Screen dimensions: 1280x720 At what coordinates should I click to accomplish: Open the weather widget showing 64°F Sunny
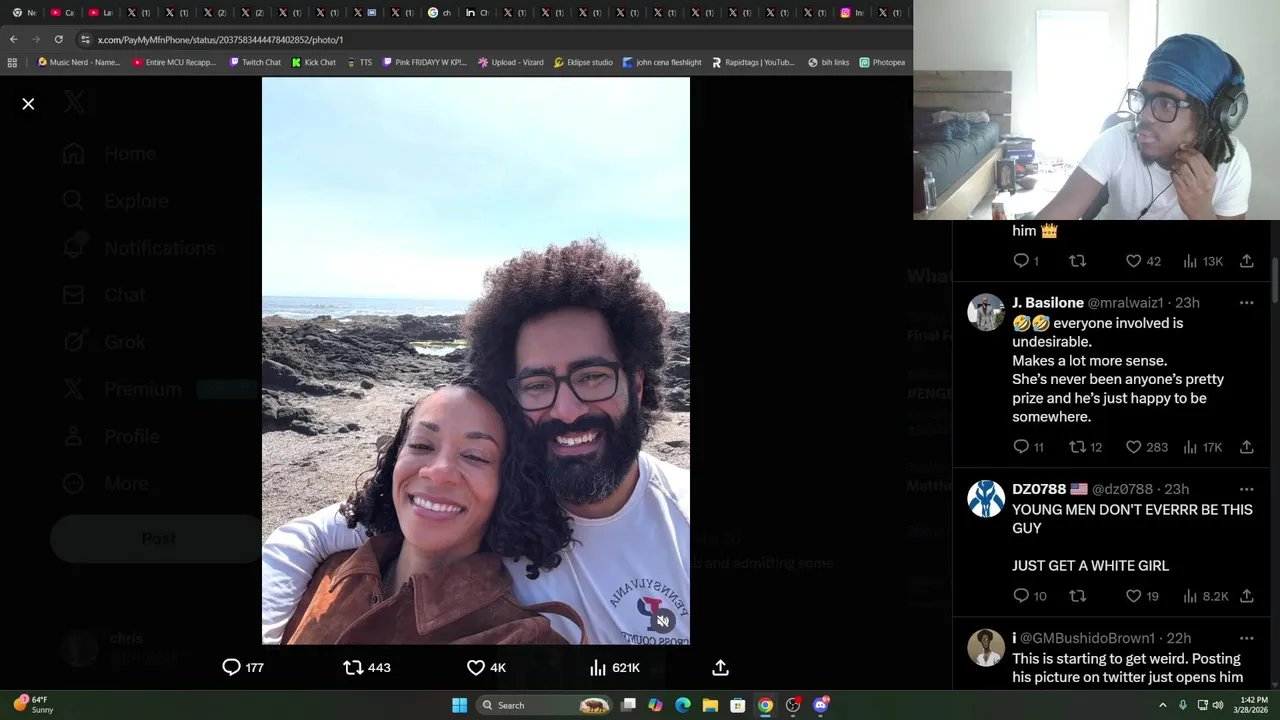tap(34, 705)
